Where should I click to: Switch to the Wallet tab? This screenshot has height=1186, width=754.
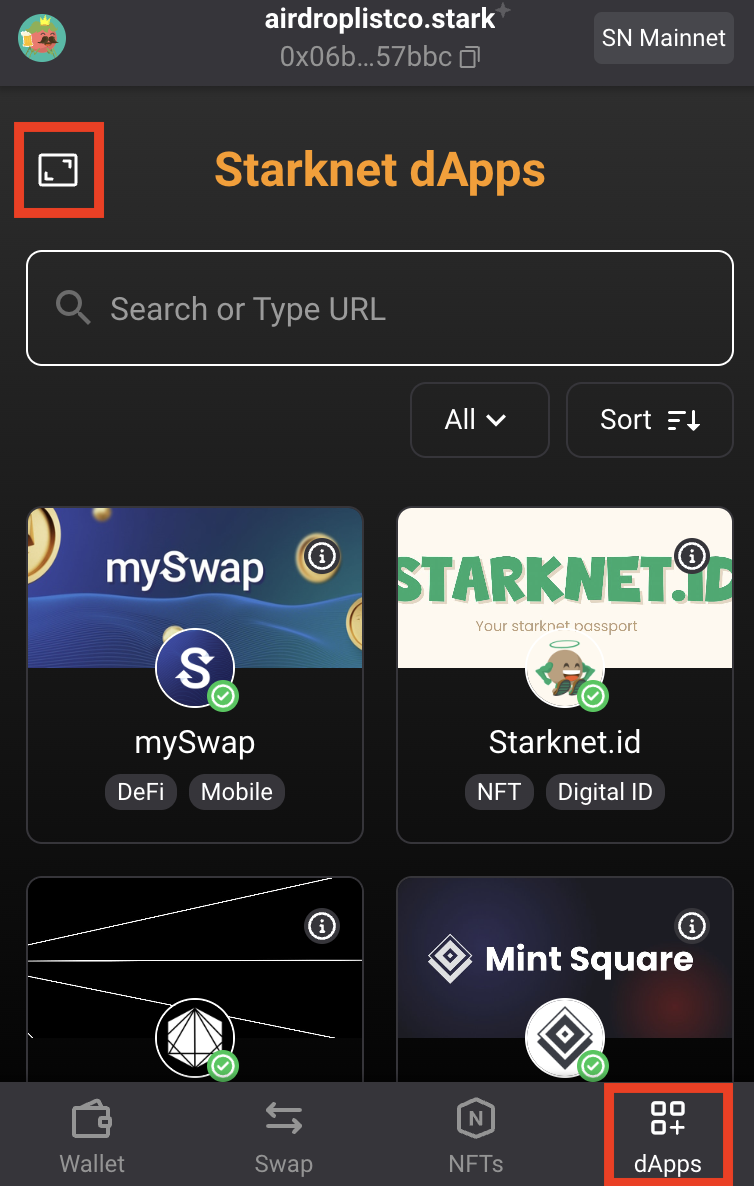[92, 1136]
